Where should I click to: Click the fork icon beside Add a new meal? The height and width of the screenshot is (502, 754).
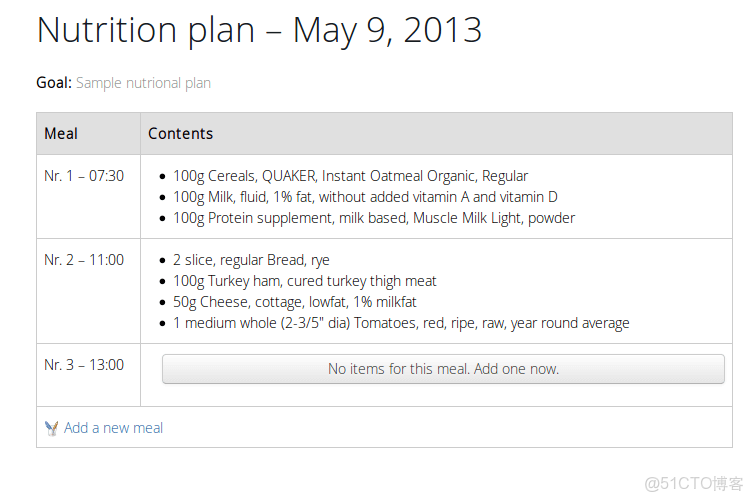pyautogui.click(x=51, y=428)
